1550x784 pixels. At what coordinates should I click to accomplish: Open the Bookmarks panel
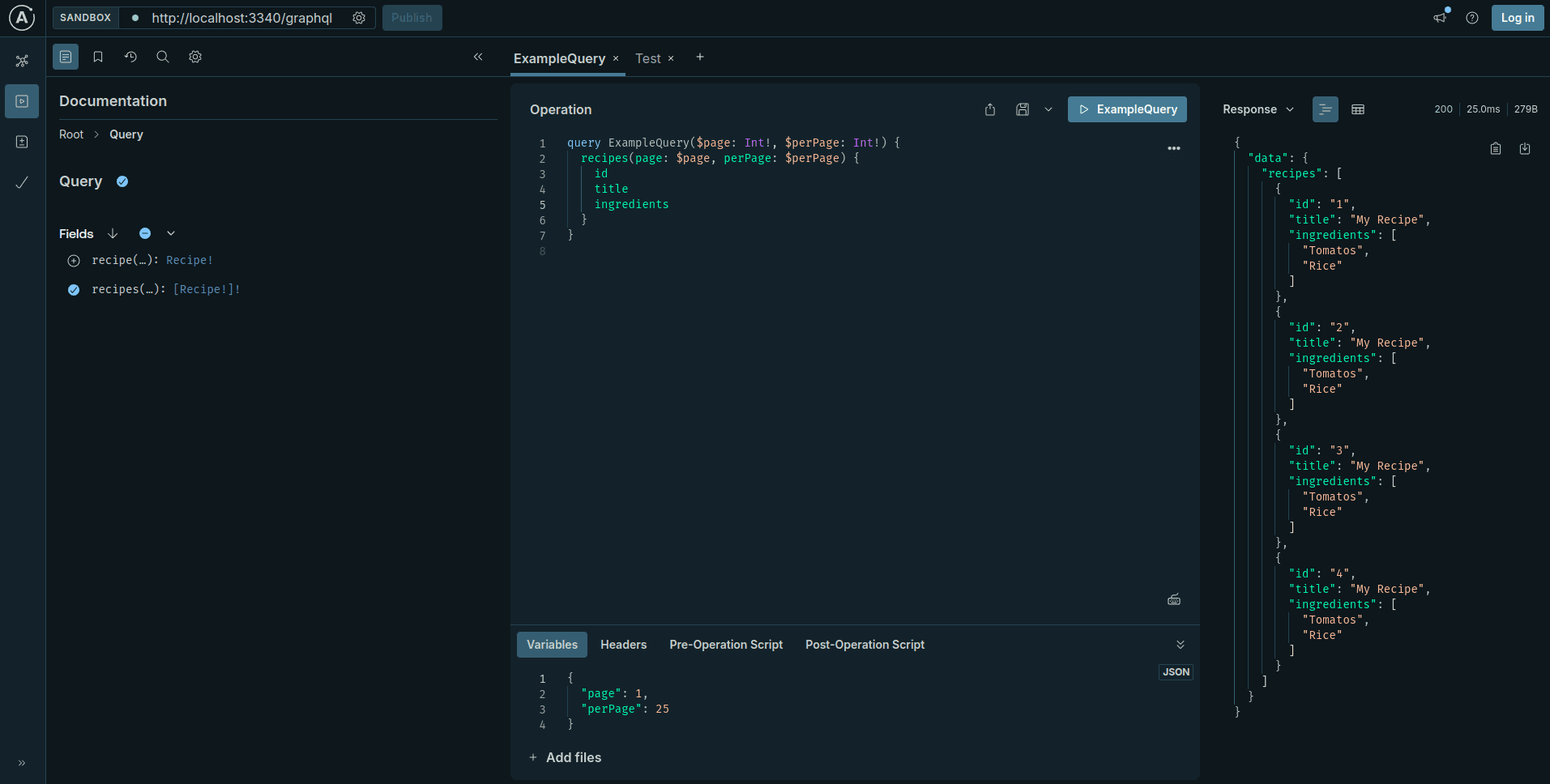(x=97, y=57)
